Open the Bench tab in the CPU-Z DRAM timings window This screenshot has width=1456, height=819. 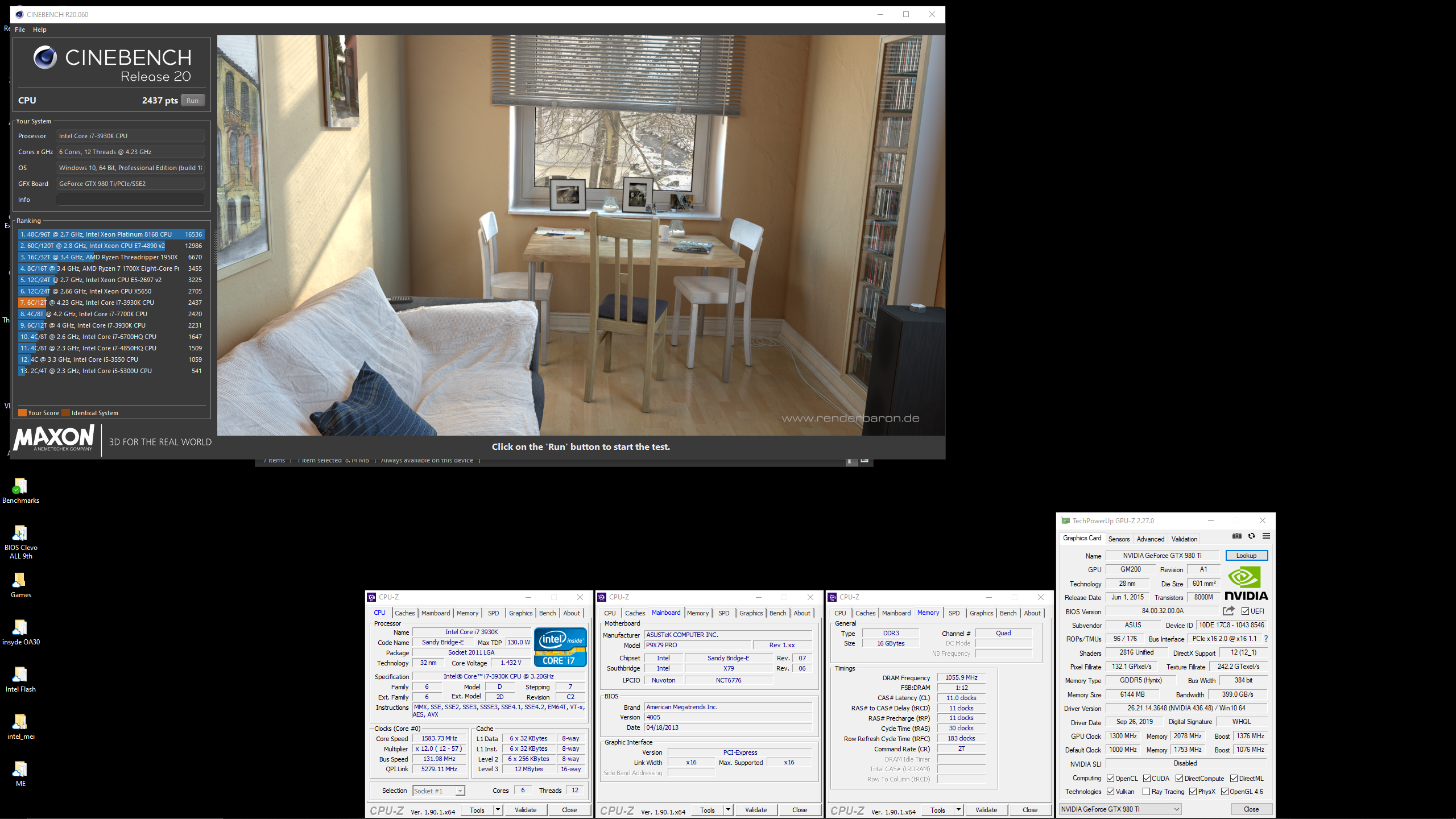click(x=1008, y=613)
